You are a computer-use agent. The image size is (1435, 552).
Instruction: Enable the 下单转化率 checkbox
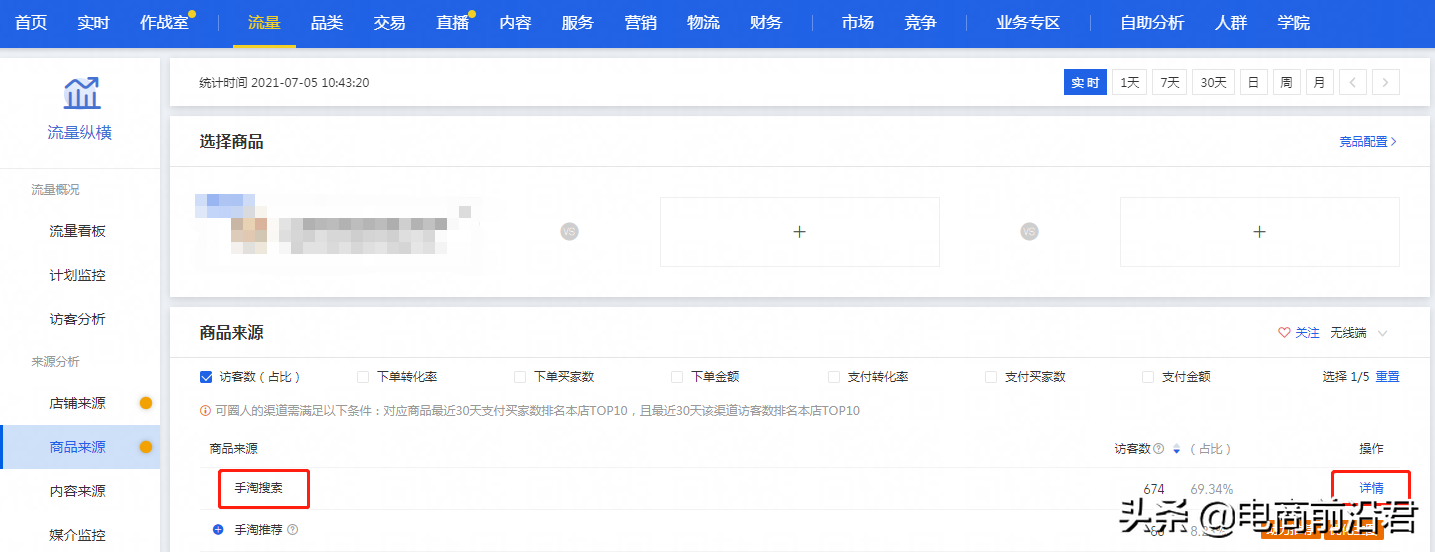click(363, 377)
